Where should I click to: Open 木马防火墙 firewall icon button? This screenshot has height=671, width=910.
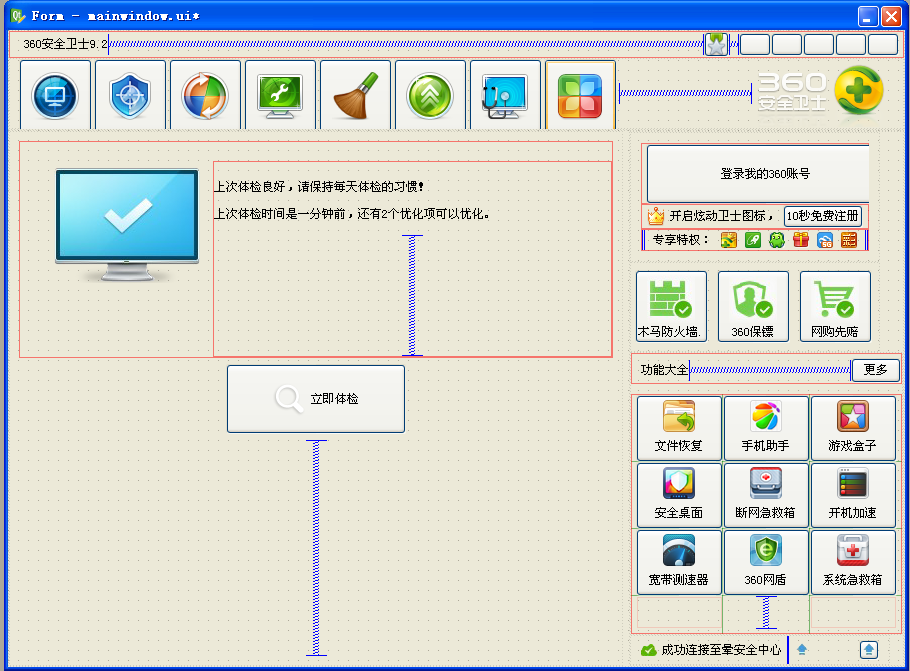click(x=671, y=306)
